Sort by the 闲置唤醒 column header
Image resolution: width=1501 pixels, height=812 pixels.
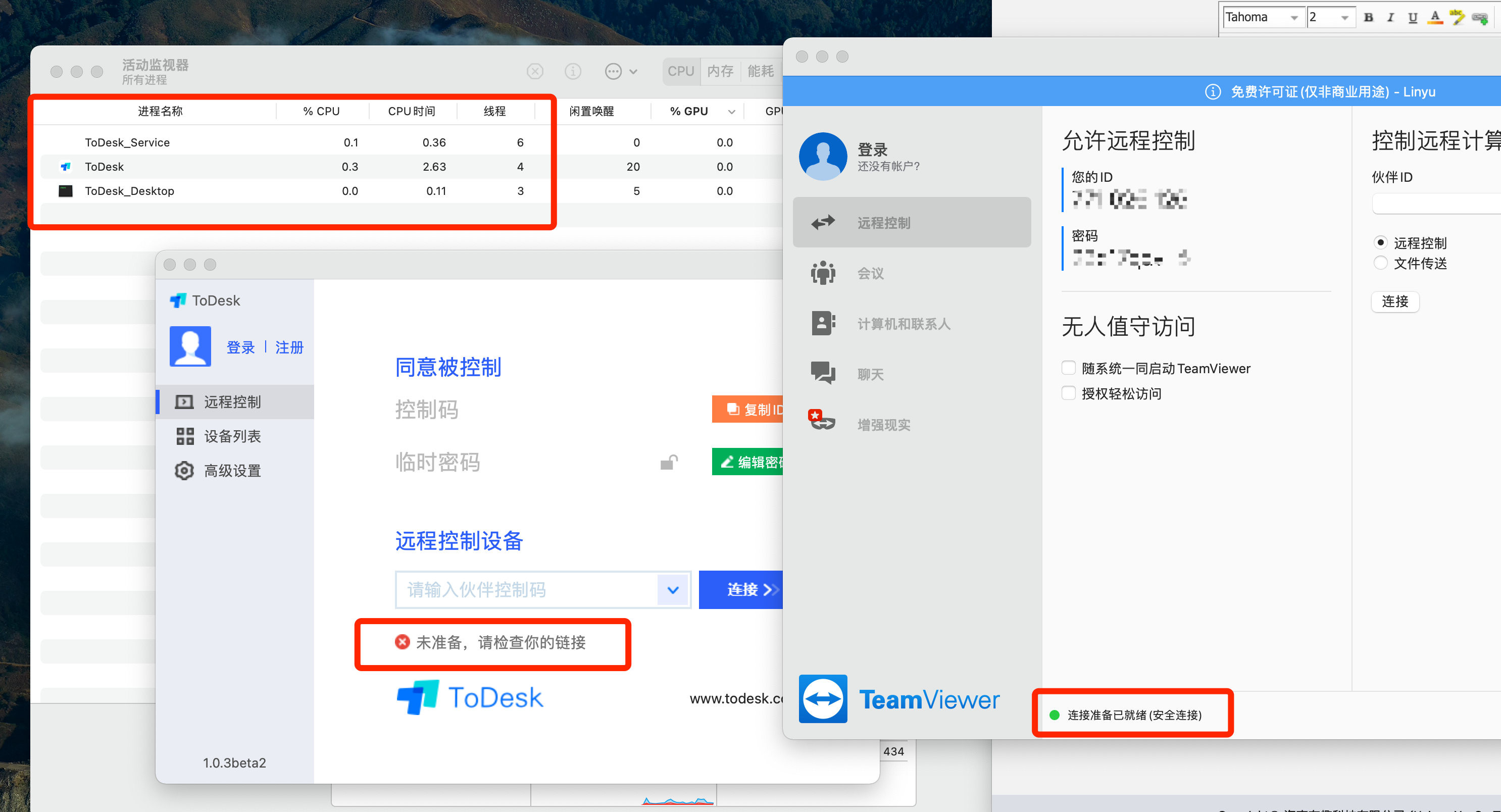point(591,111)
